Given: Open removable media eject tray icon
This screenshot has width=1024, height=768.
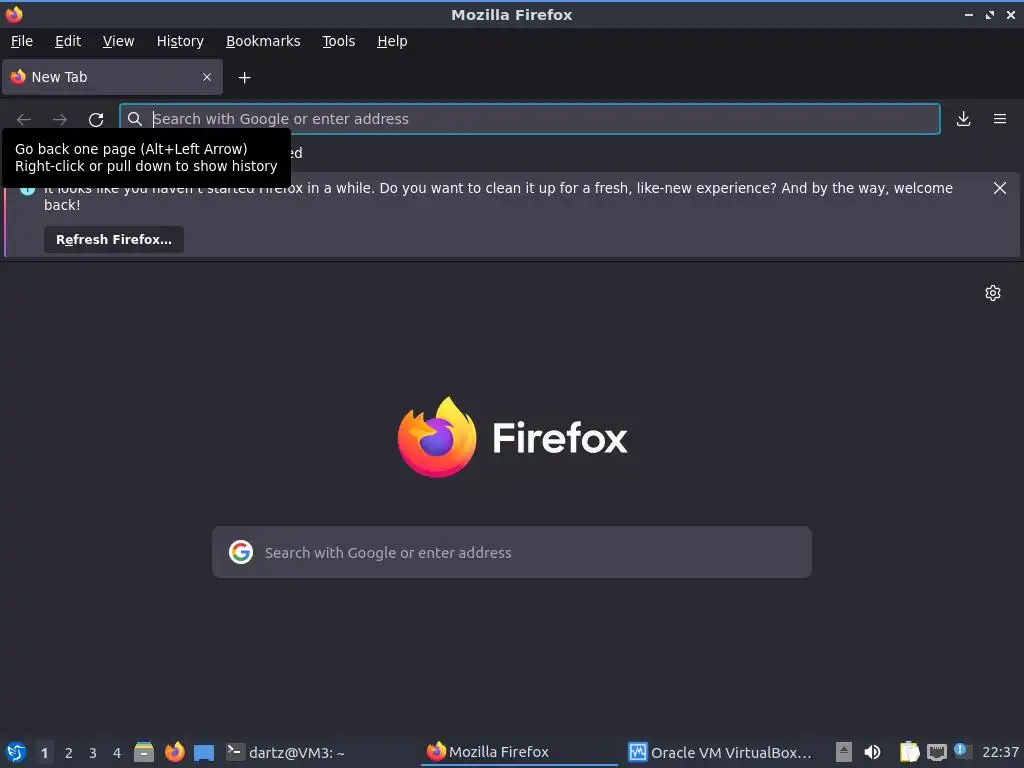Looking at the screenshot, I should tap(844, 752).
